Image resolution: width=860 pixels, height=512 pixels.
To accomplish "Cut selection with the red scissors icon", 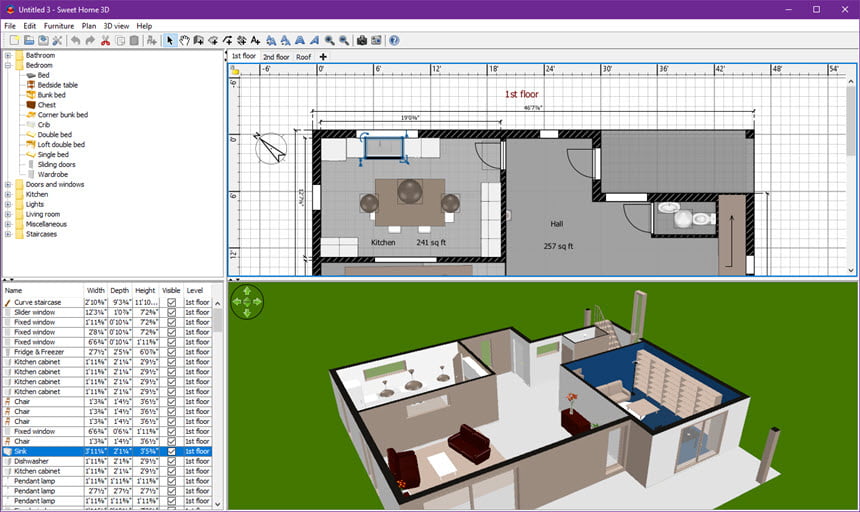I will point(105,40).
